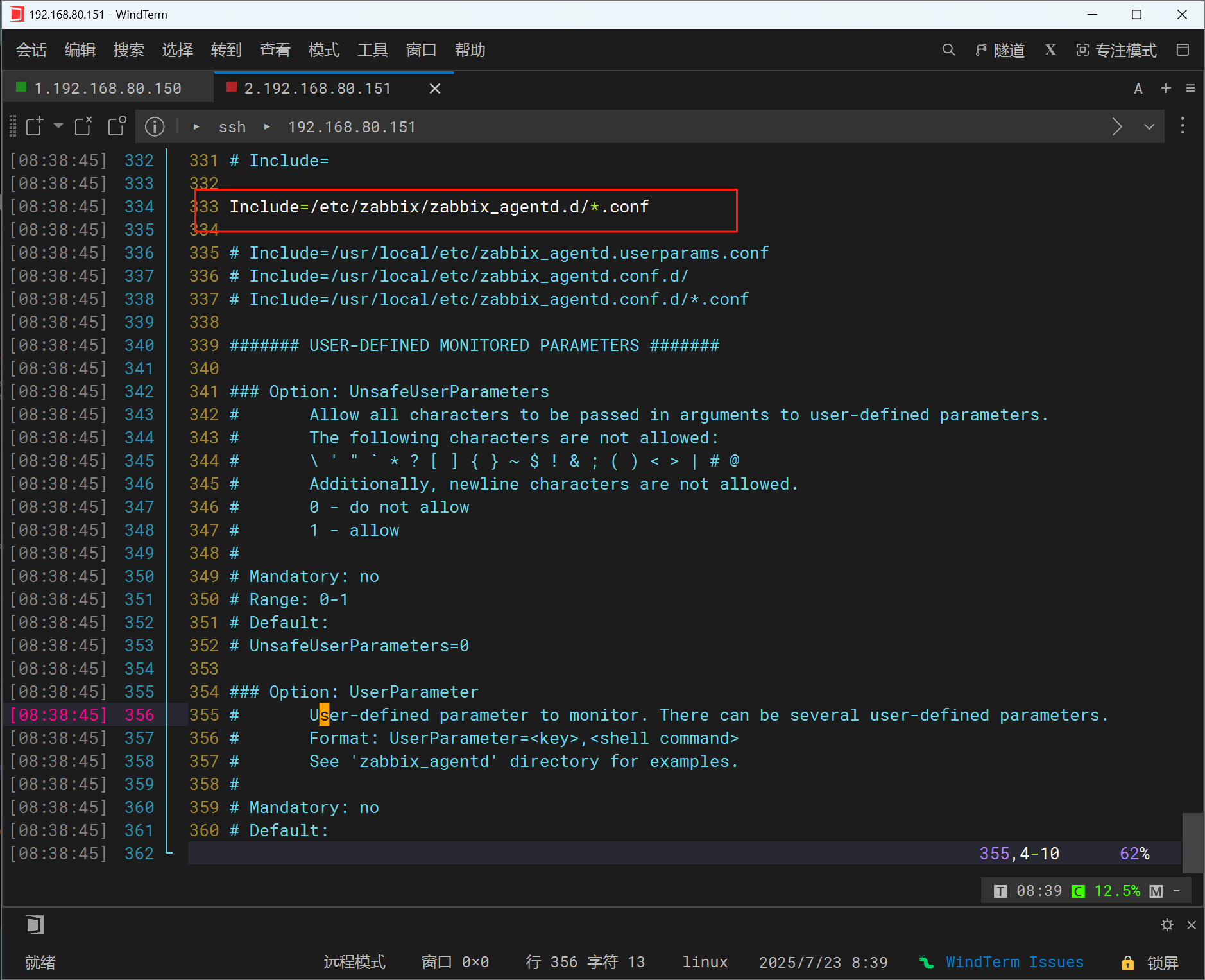The image size is (1205, 980).
Task: Open the 隧道 tunnel tool
Action: [1000, 50]
